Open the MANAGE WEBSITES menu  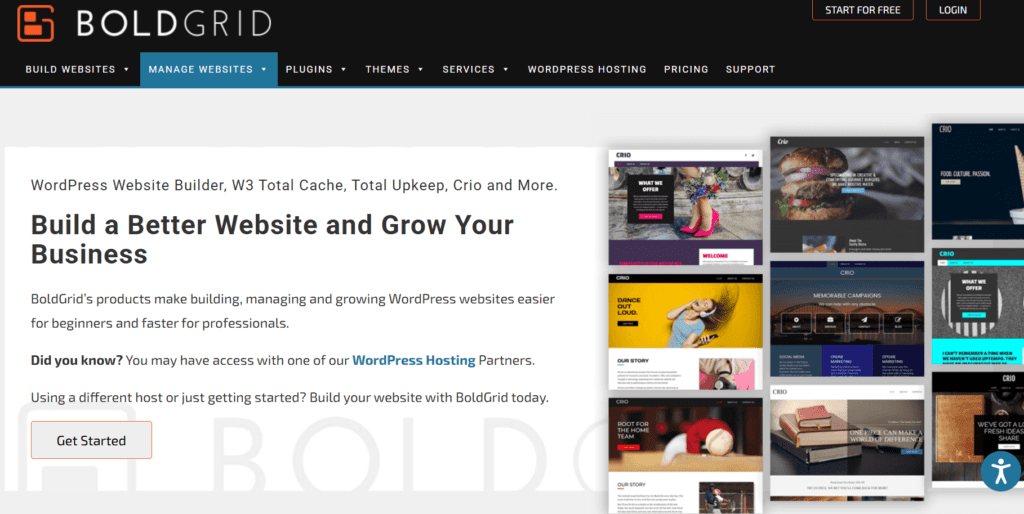coord(208,69)
